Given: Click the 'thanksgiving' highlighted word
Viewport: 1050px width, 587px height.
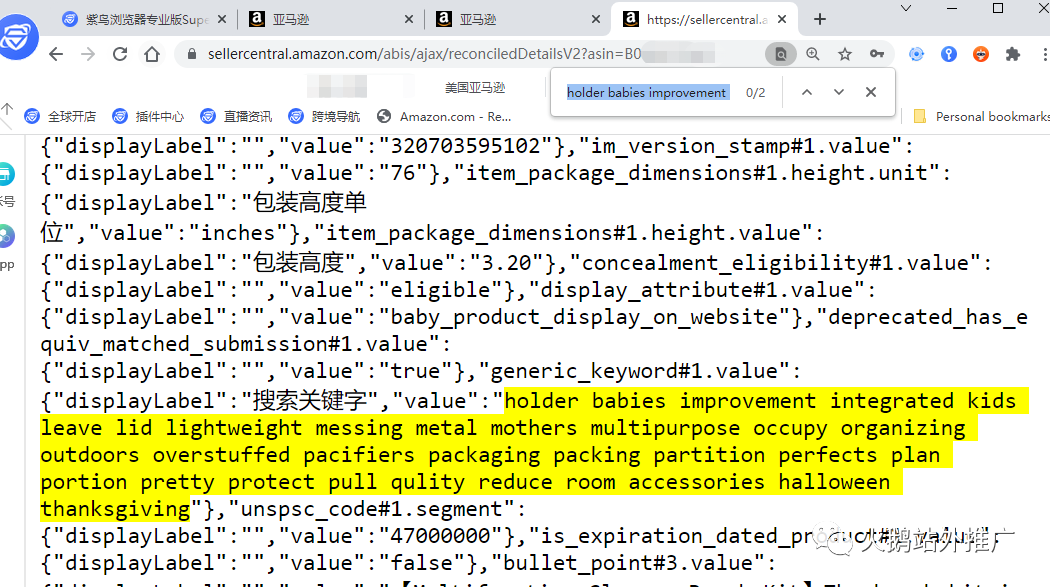Looking at the screenshot, I should pyautogui.click(x=115, y=509).
